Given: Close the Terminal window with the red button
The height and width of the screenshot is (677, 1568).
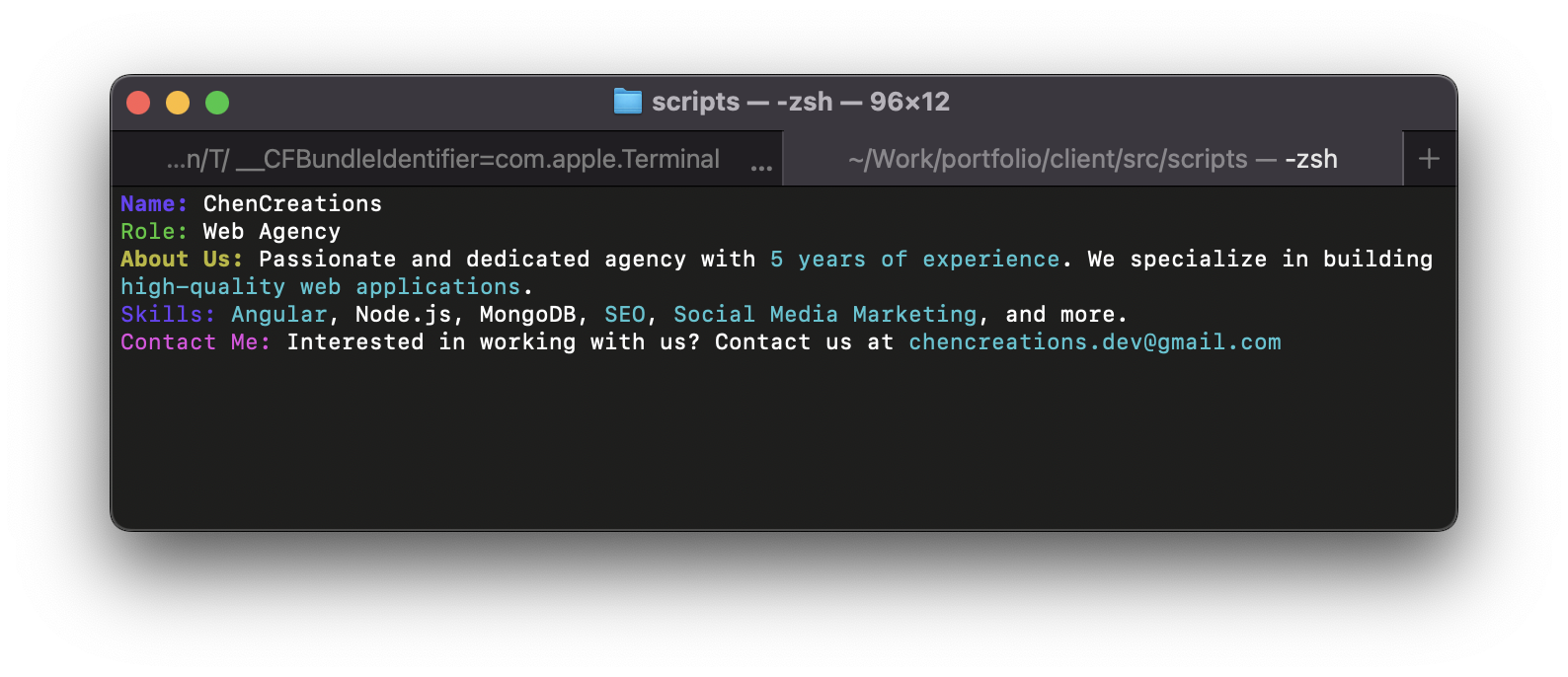Looking at the screenshot, I should (138, 103).
